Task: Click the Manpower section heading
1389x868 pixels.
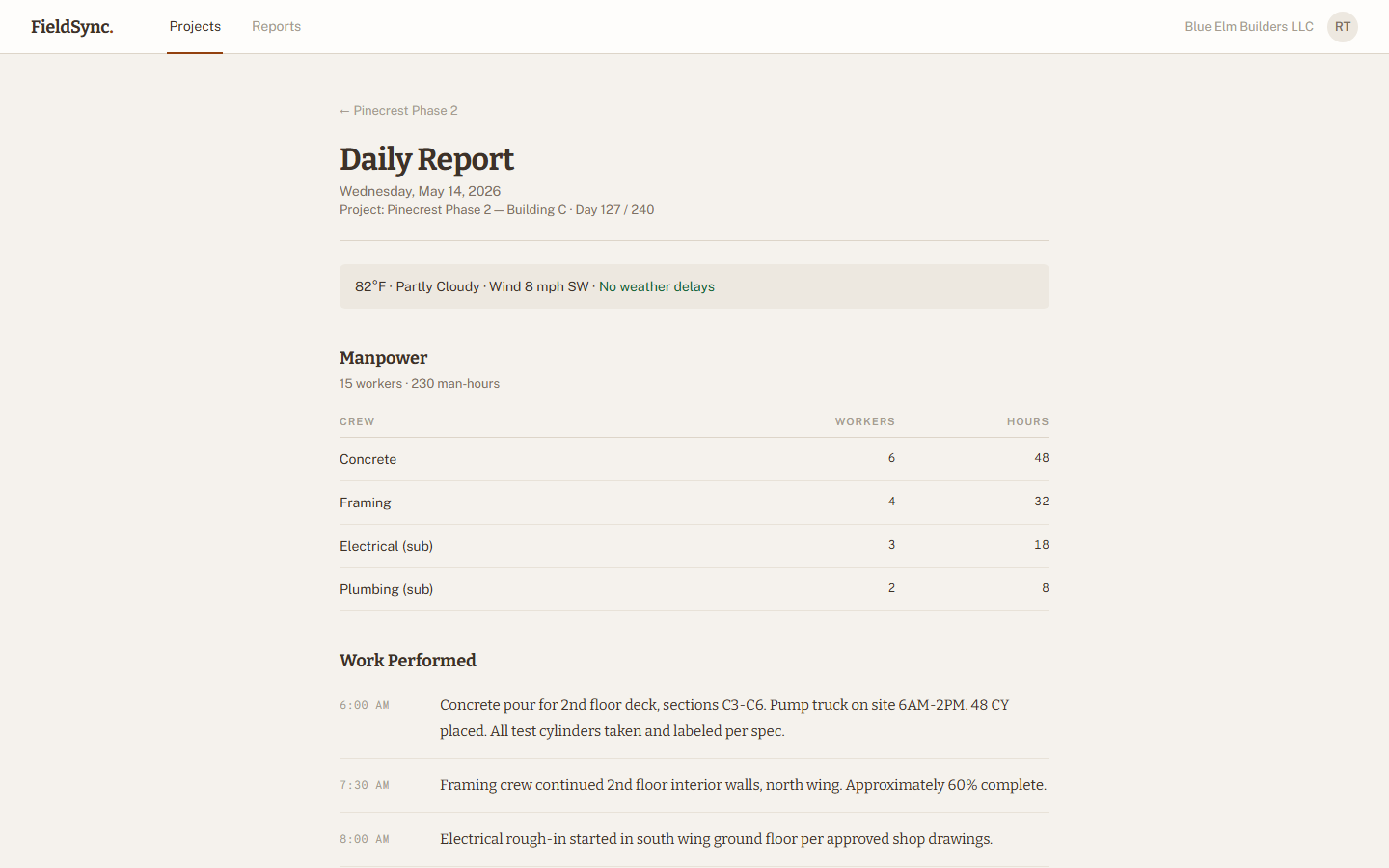Action: click(x=383, y=358)
